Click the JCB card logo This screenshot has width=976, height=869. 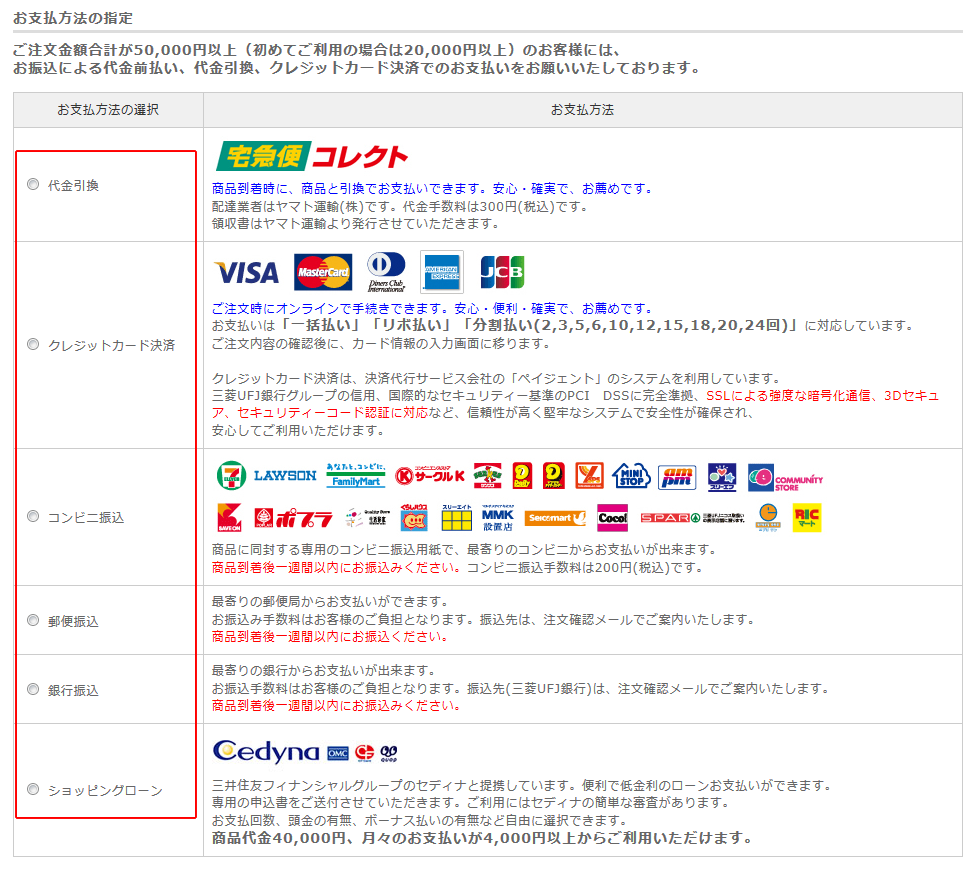click(502, 272)
